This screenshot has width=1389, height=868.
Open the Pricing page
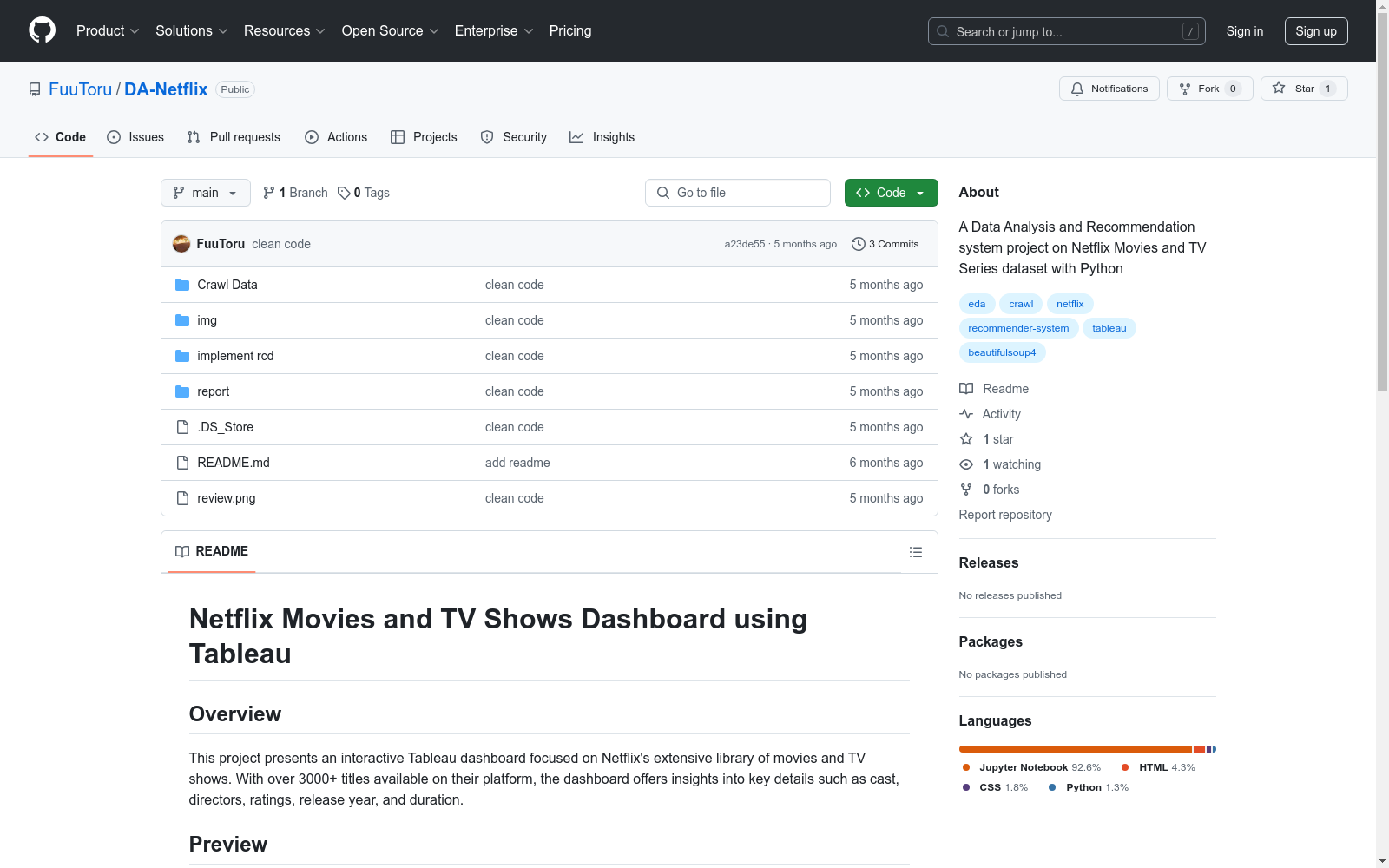pos(570,31)
